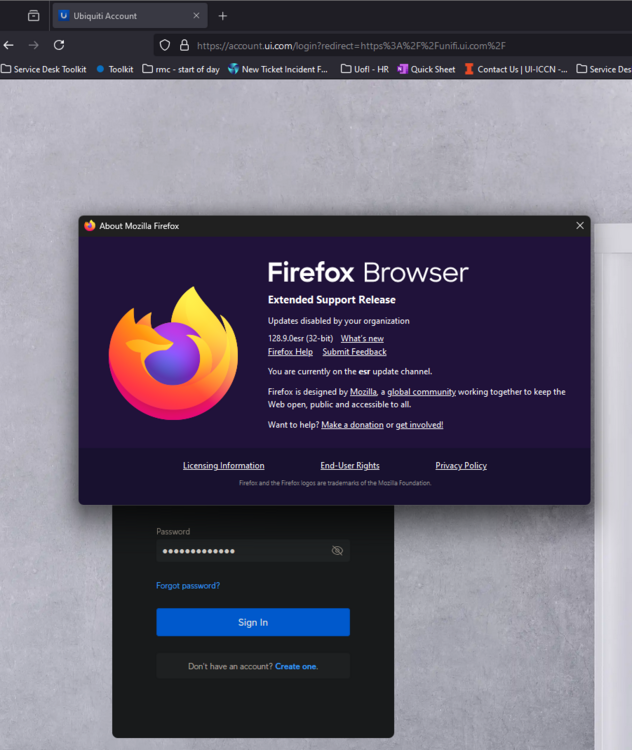The image size is (632, 750).
Task: Select the Ubiquiti Account tab
Action: (x=130, y=16)
